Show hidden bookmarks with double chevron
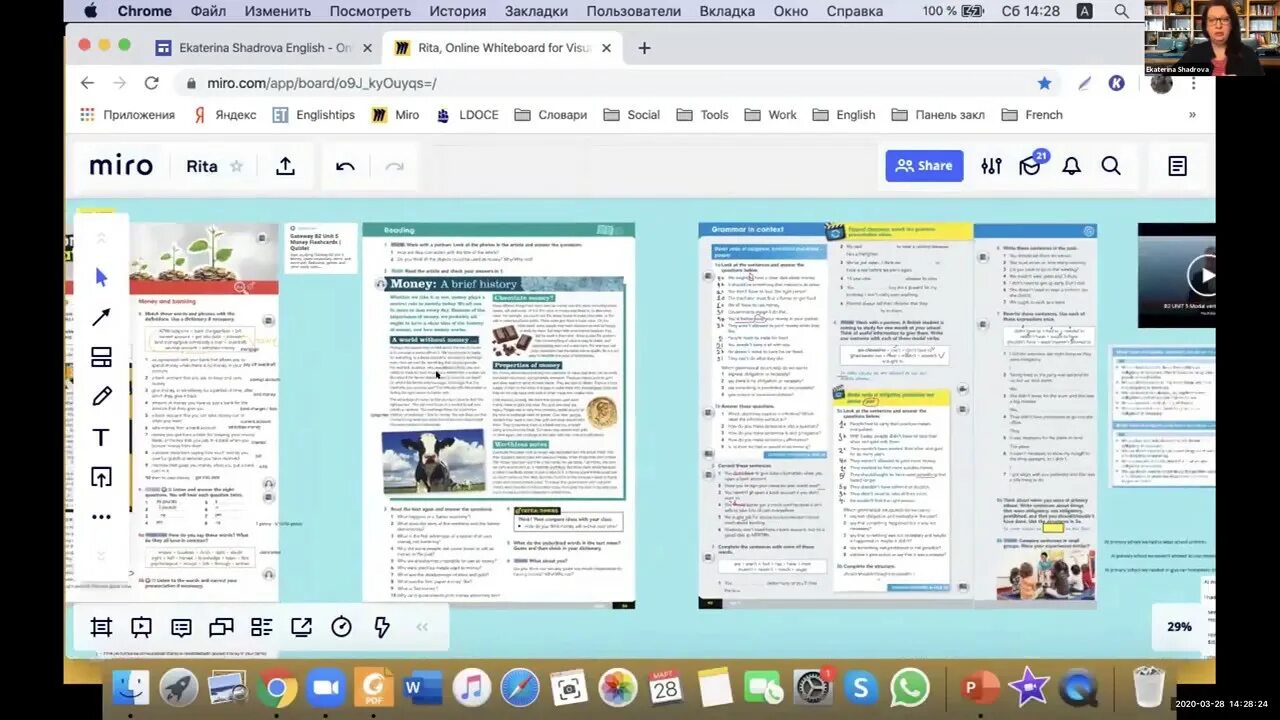 pos(1192,115)
